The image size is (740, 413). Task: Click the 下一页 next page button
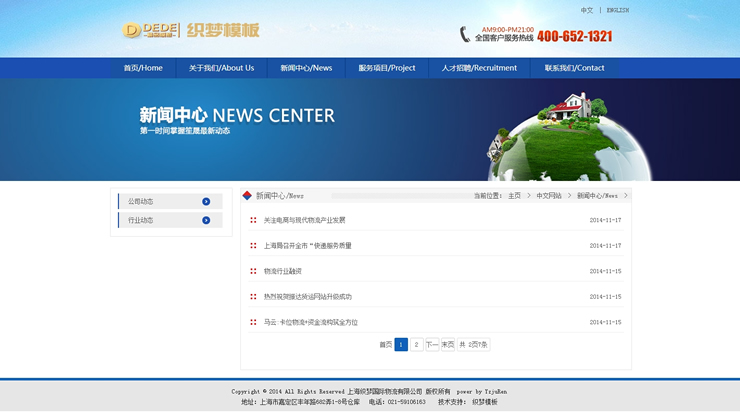[432, 344]
